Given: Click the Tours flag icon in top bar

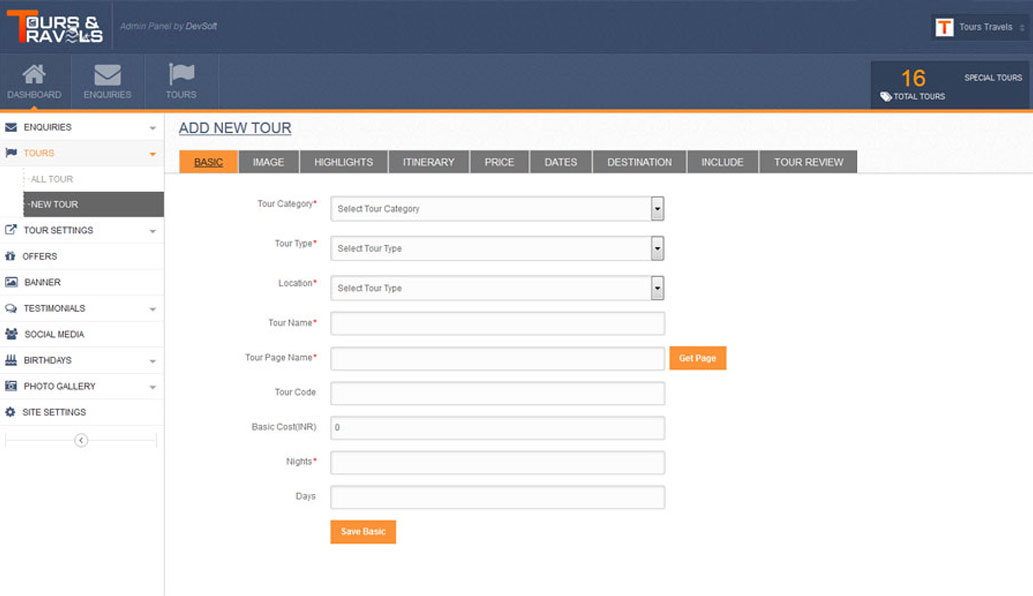Looking at the screenshot, I should tap(181, 75).
